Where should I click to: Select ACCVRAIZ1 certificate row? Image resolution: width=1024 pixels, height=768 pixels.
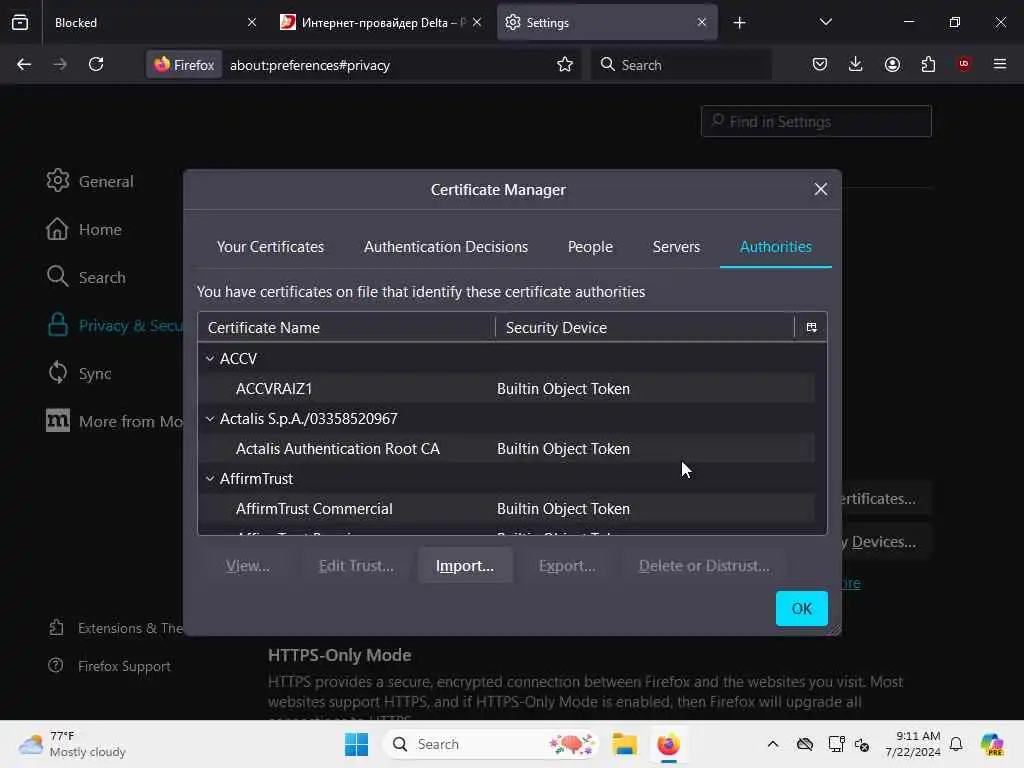(x=507, y=389)
